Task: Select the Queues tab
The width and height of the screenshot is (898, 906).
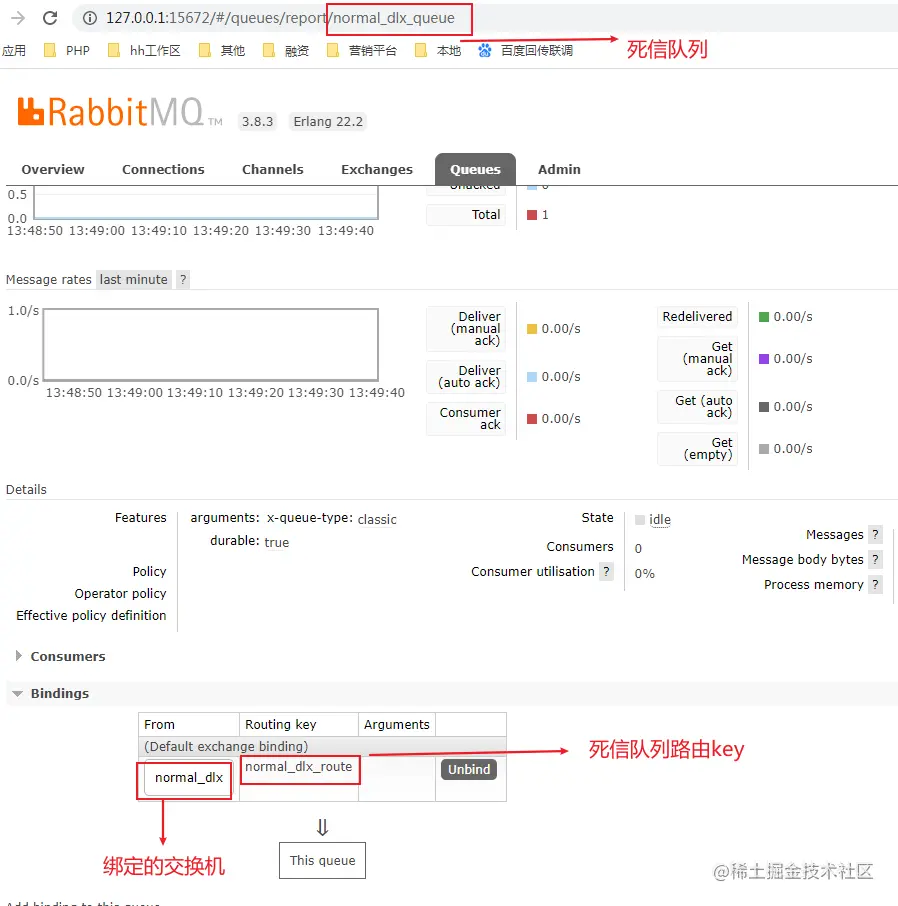Action: 475,169
